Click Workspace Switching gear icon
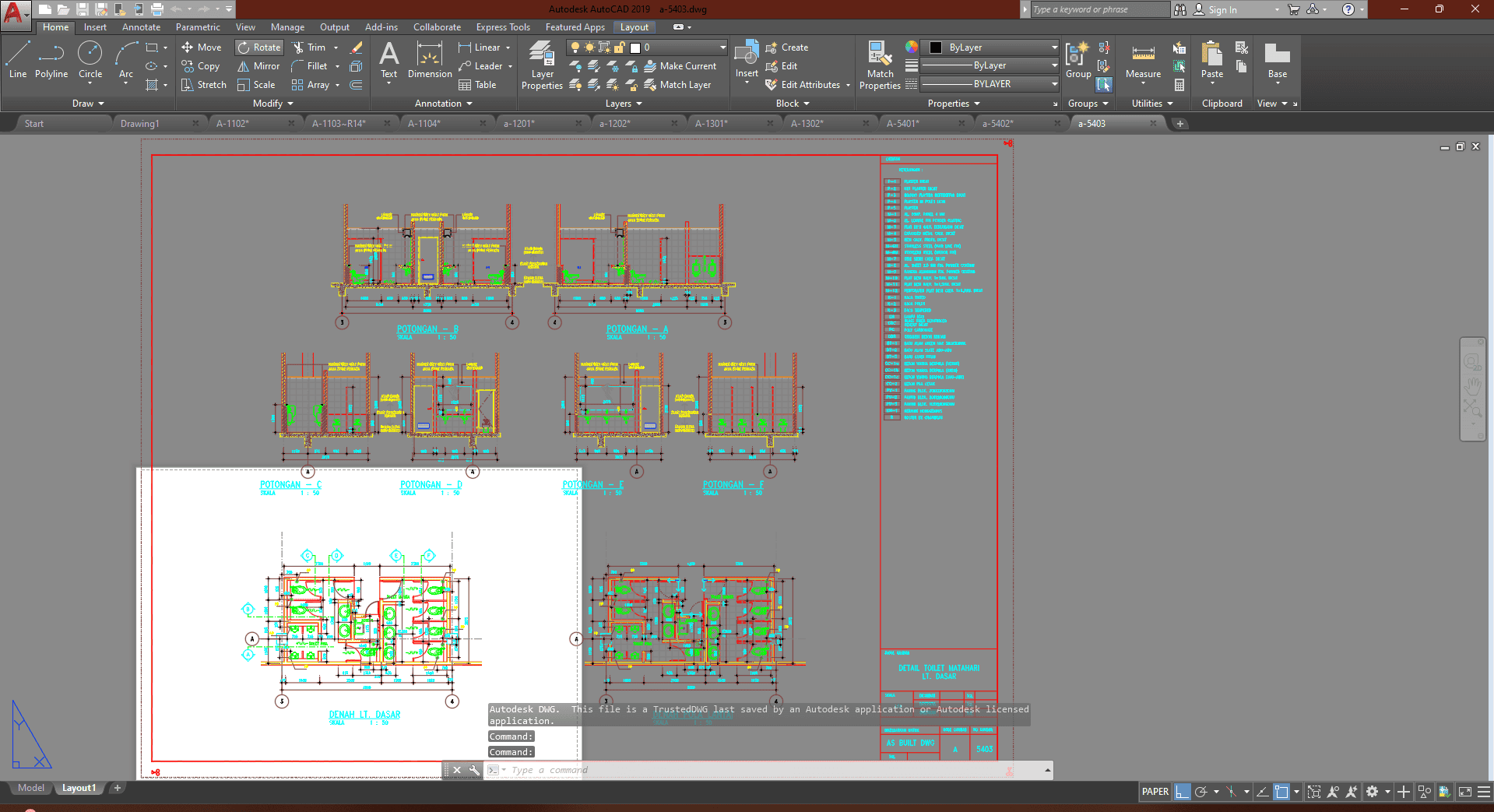This screenshot has width=1494, height=812. 1372,792
